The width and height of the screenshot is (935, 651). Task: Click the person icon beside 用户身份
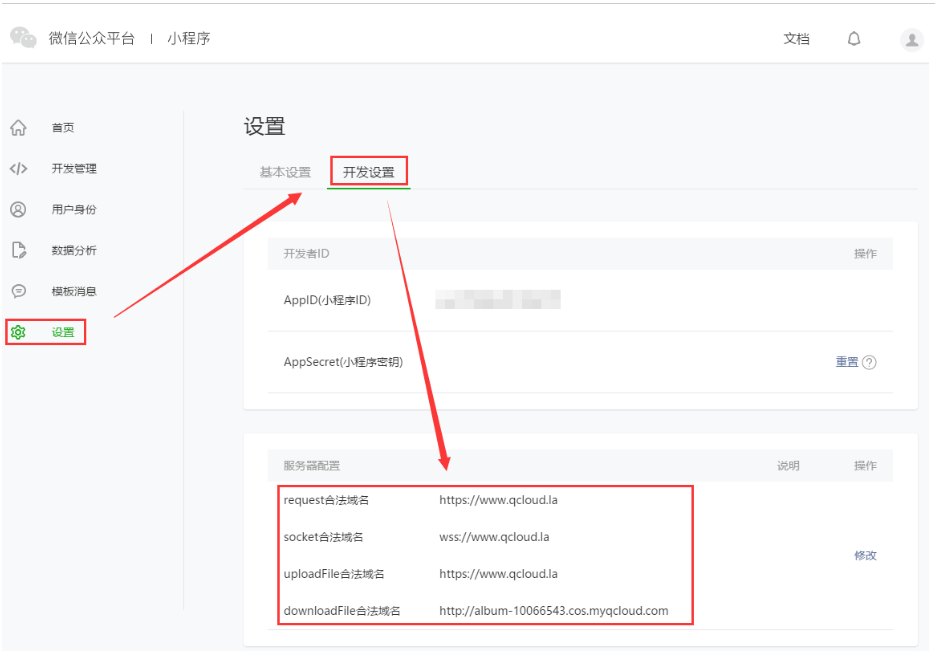(x=18, y=209)
